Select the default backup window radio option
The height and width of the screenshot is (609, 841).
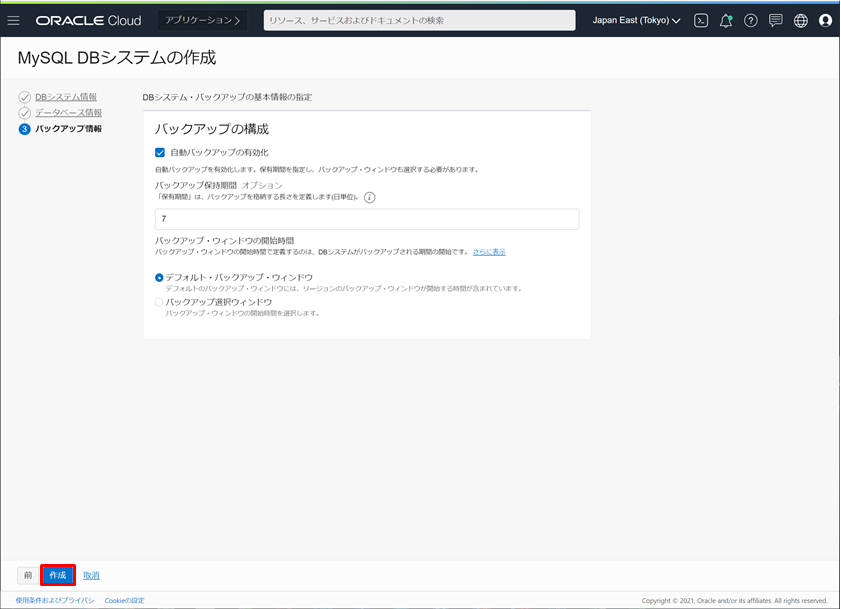(x=159, y=277)
